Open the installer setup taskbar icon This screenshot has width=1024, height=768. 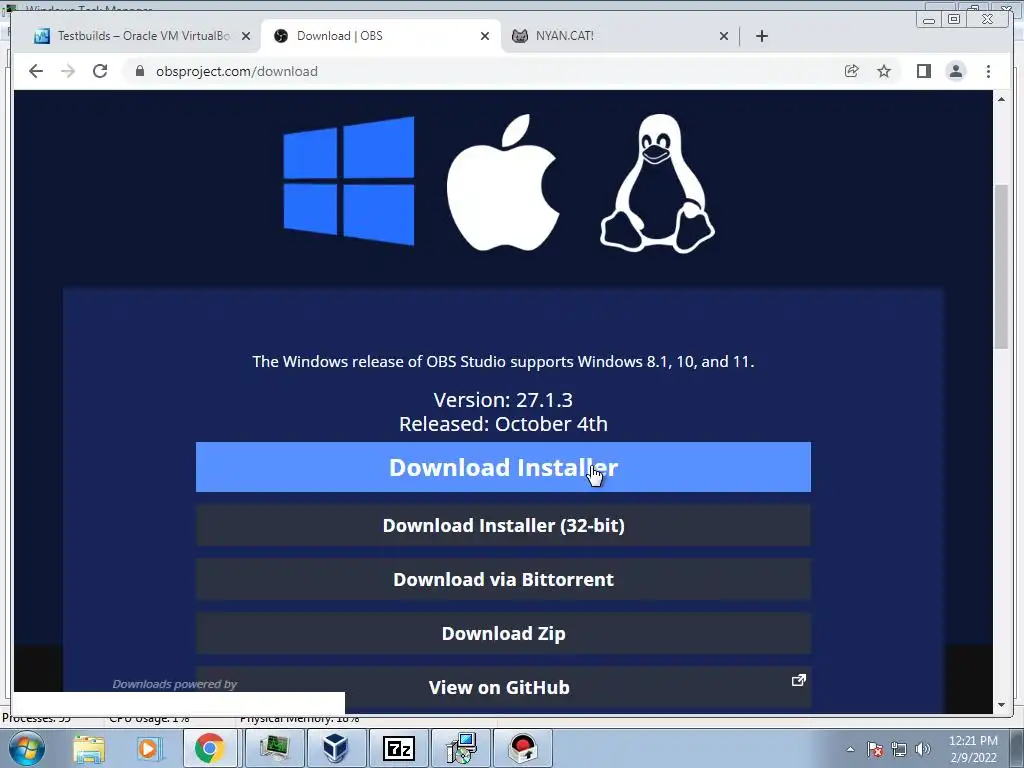[x=461, y=748]
